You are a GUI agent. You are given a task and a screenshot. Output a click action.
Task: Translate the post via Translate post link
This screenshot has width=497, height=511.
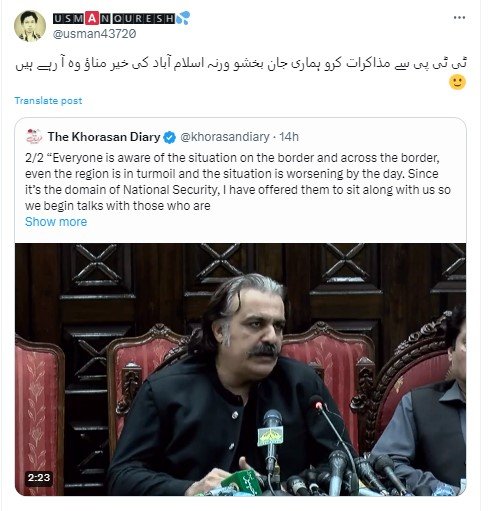point(48,101)
